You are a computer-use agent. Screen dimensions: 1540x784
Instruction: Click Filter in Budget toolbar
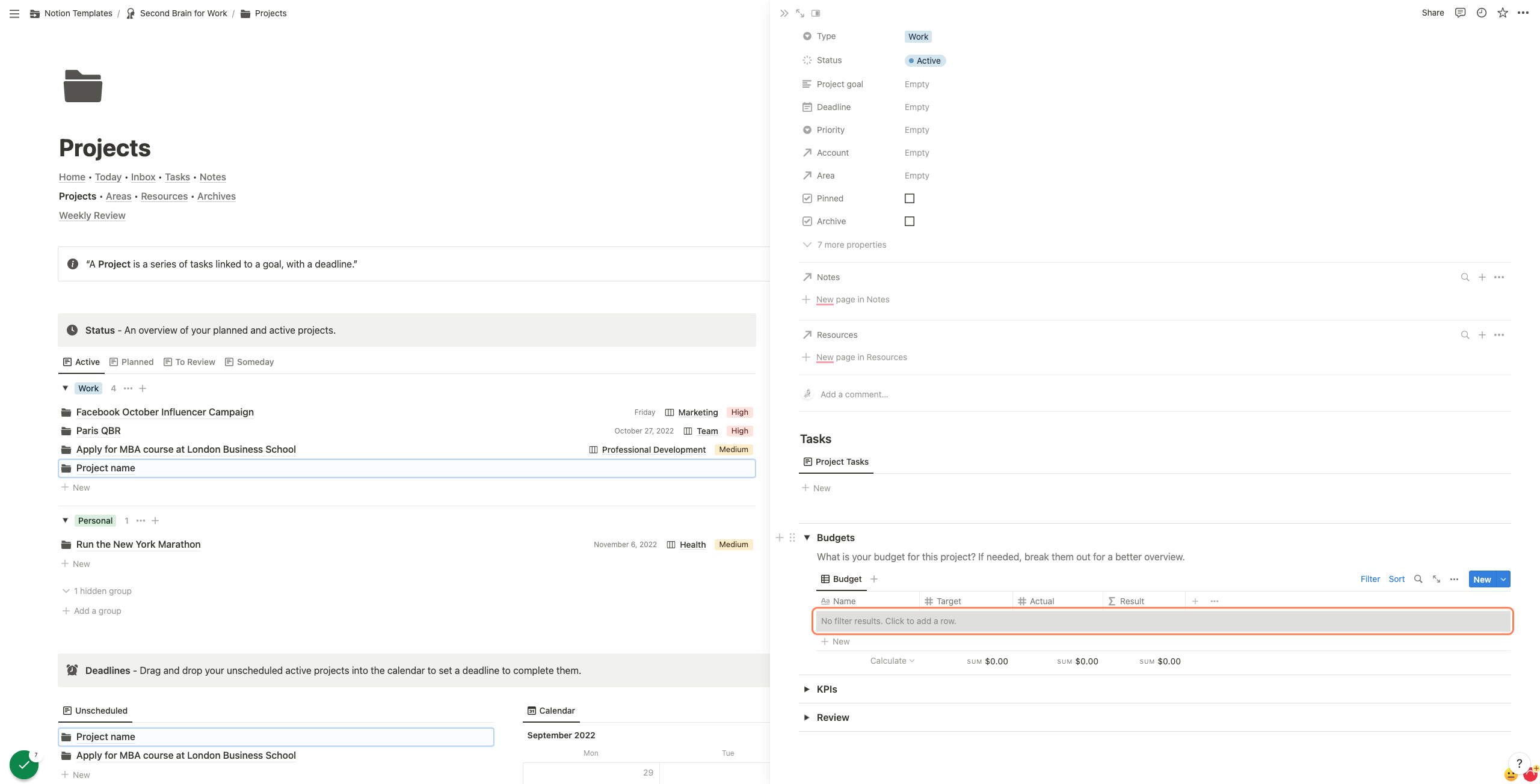(x=1370, y=579)
